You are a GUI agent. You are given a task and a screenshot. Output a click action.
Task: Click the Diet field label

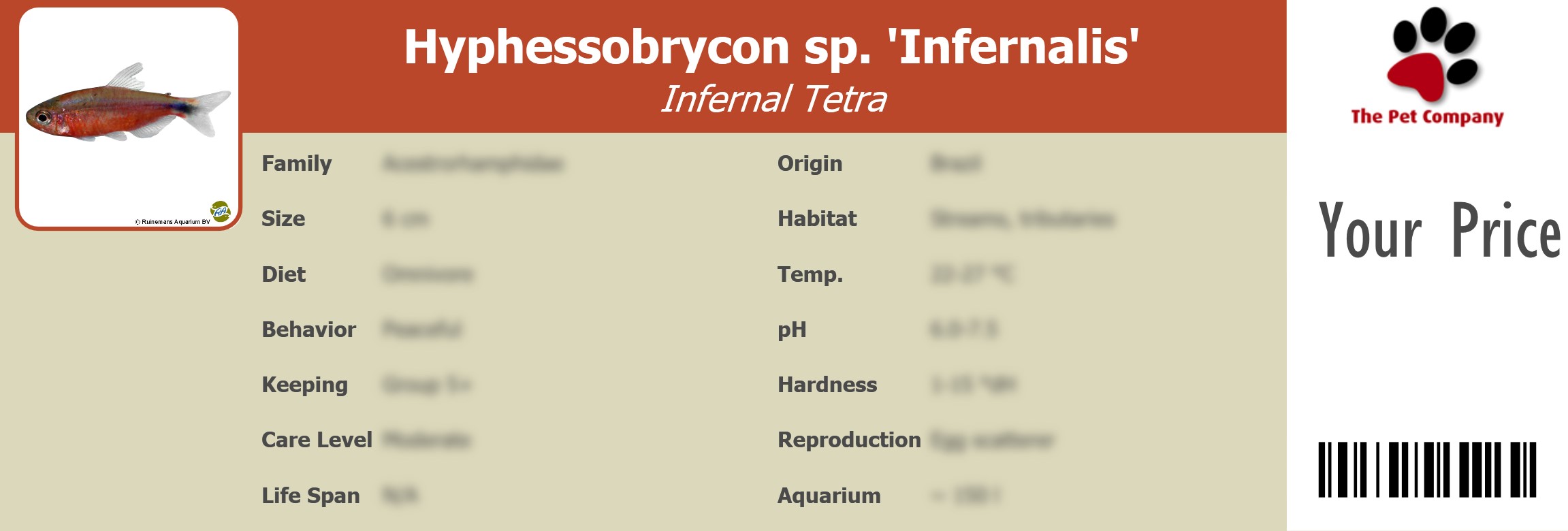click(x=283, y=274)
